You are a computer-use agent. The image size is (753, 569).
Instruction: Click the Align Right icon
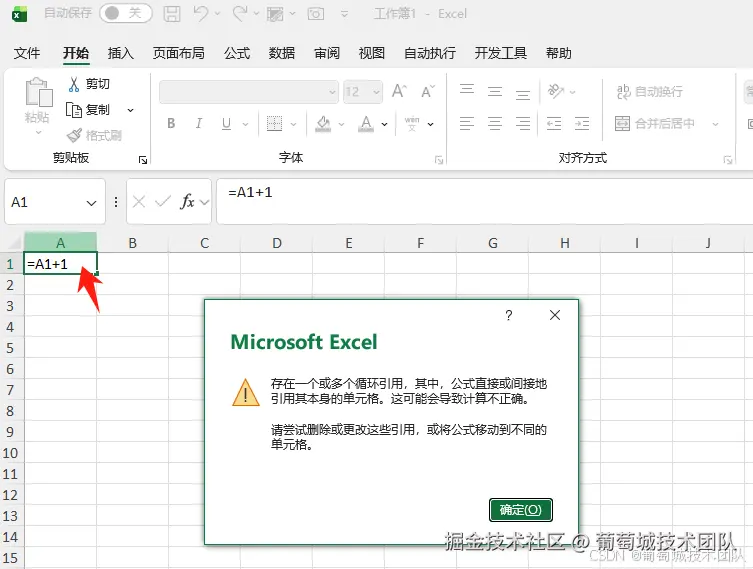(522, 123)
